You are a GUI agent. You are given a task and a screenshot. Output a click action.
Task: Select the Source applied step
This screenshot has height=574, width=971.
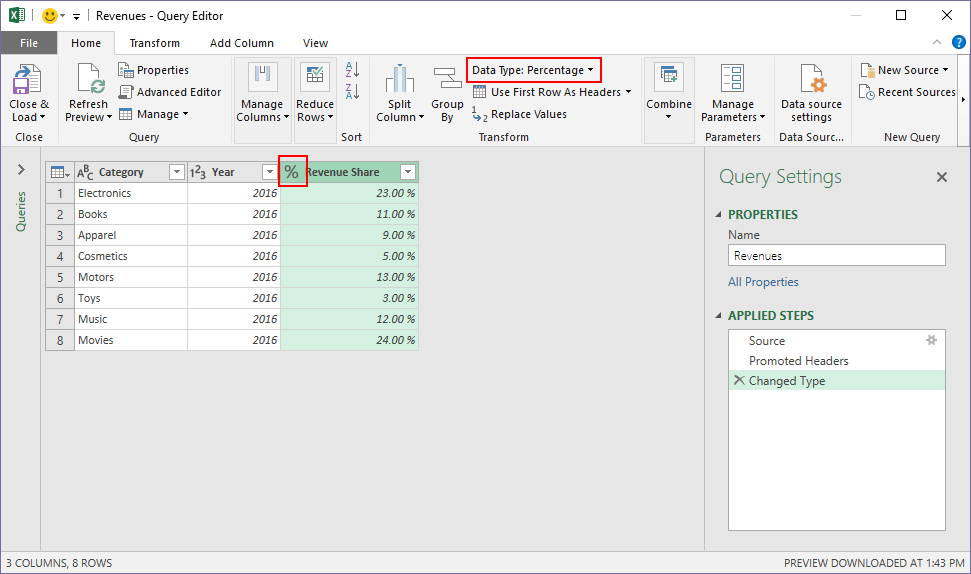point(837,341)
